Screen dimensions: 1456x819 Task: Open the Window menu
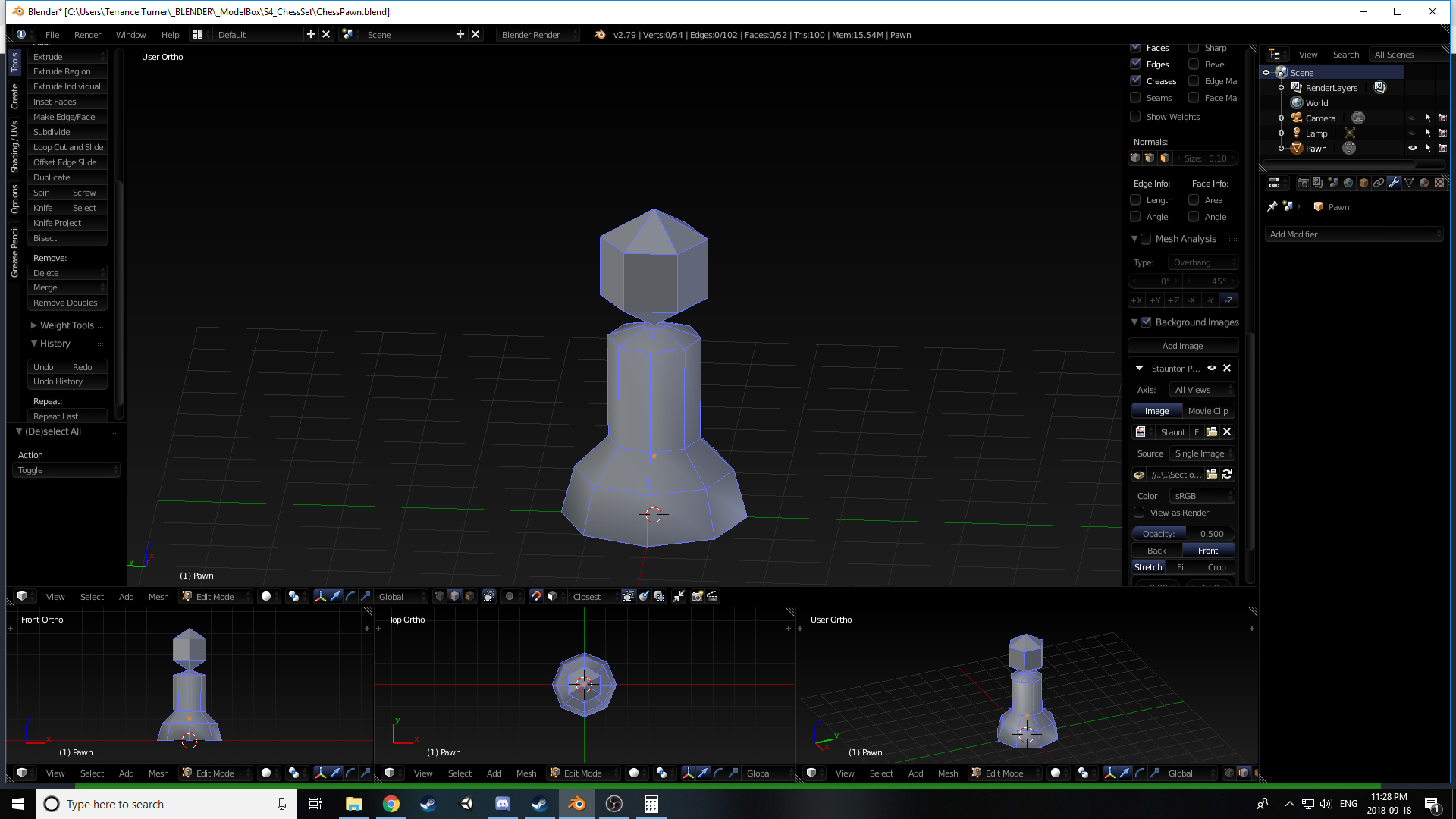[130, 35]
